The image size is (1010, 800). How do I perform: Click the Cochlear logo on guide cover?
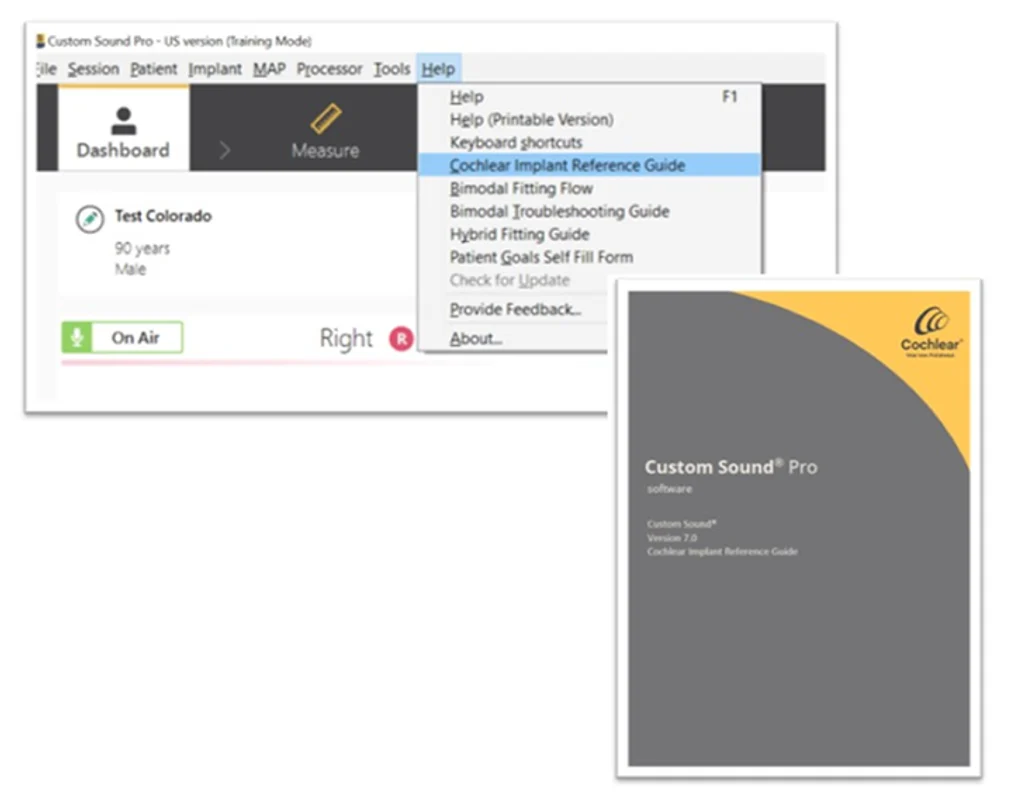[931, 331]
